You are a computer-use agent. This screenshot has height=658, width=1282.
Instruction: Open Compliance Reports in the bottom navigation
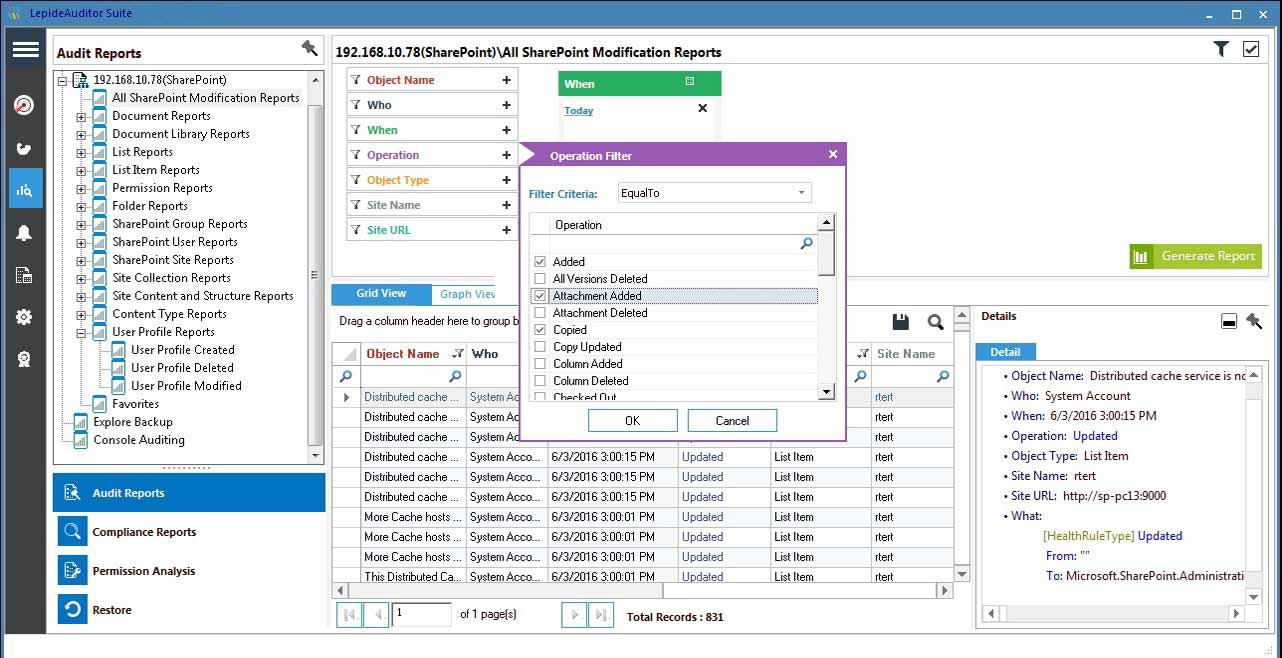[x=189, y=532]
